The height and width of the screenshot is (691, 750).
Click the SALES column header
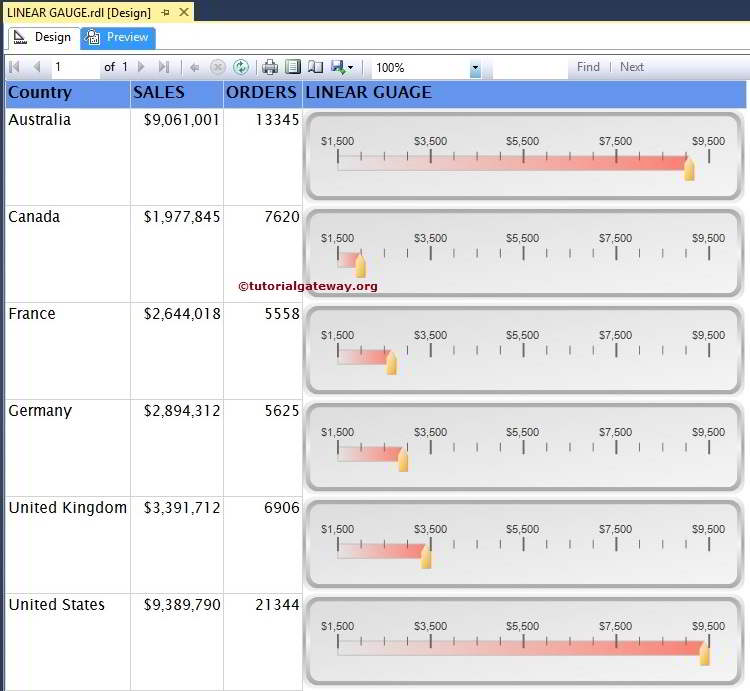click(176, 93)
